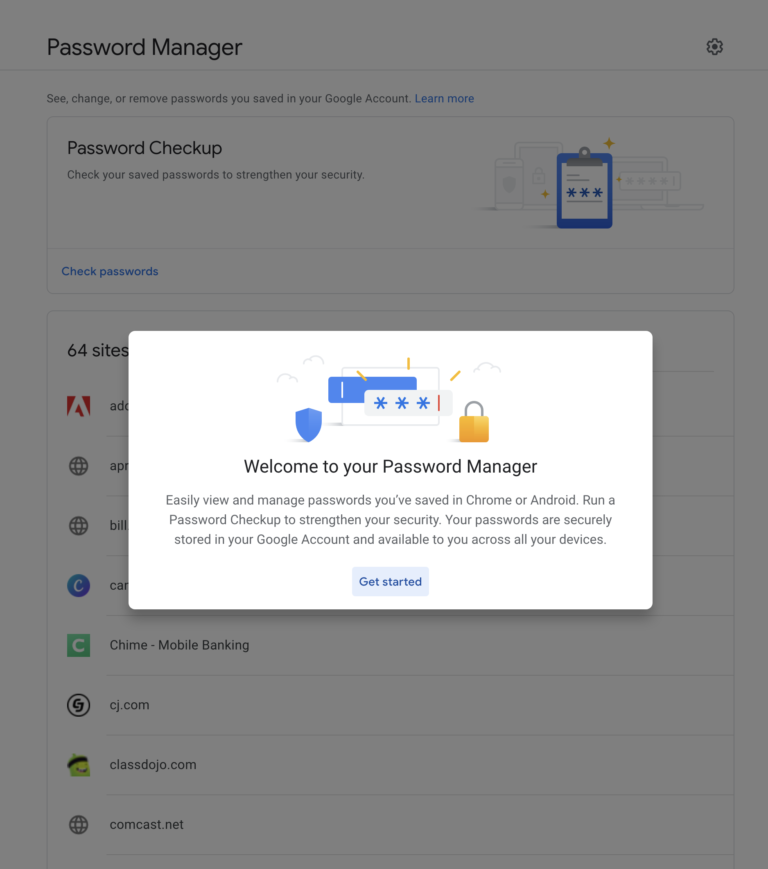Click the Chime Mobile Banking app icon
Image resolution: width=768 pixels, height=869 pixels.
pos(78,645)
